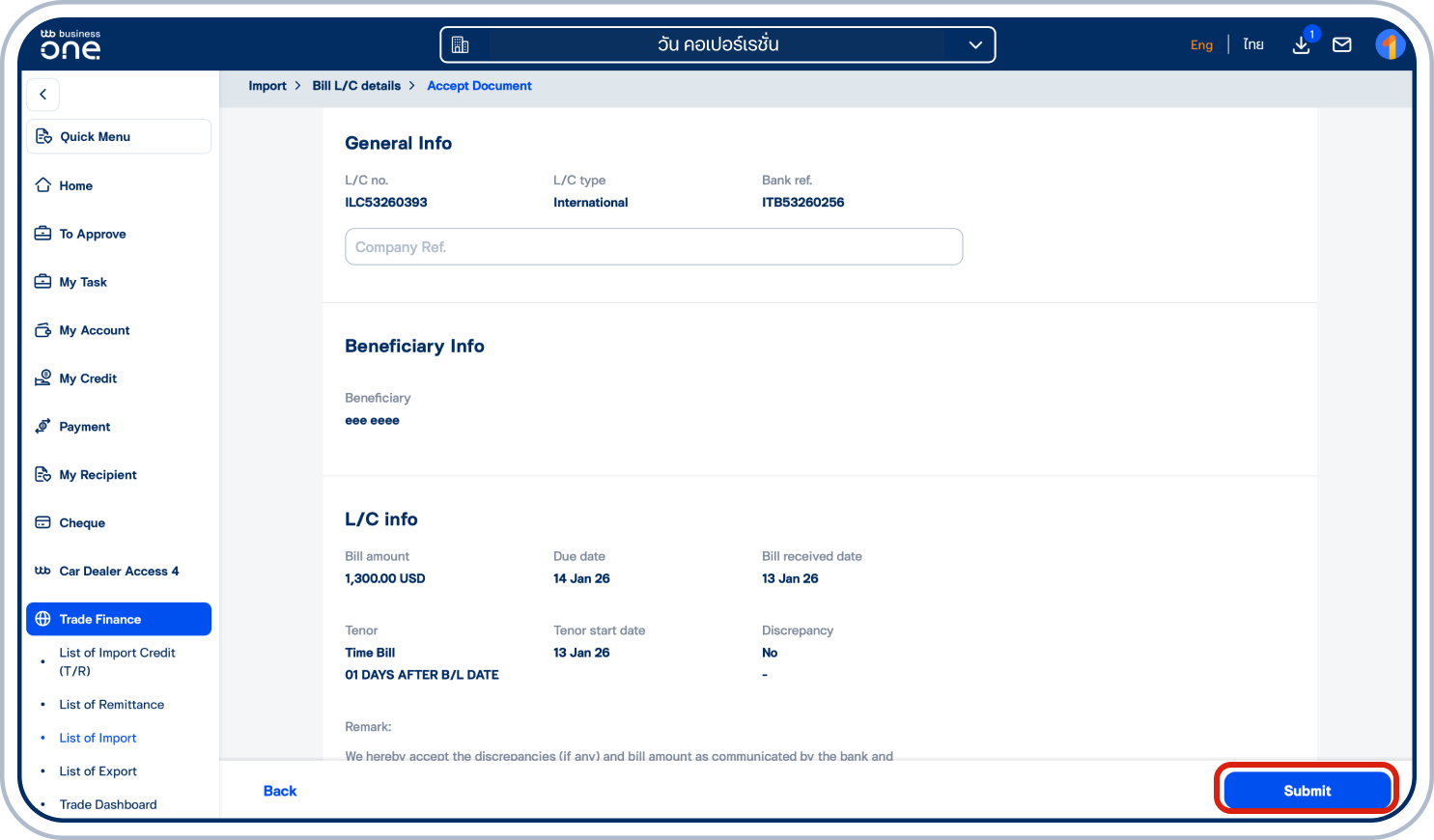Go to Bill L/C details breadcrumb
Image resolution: width=1434 pixels, height=840 pixels.
[x=356, y=86]
